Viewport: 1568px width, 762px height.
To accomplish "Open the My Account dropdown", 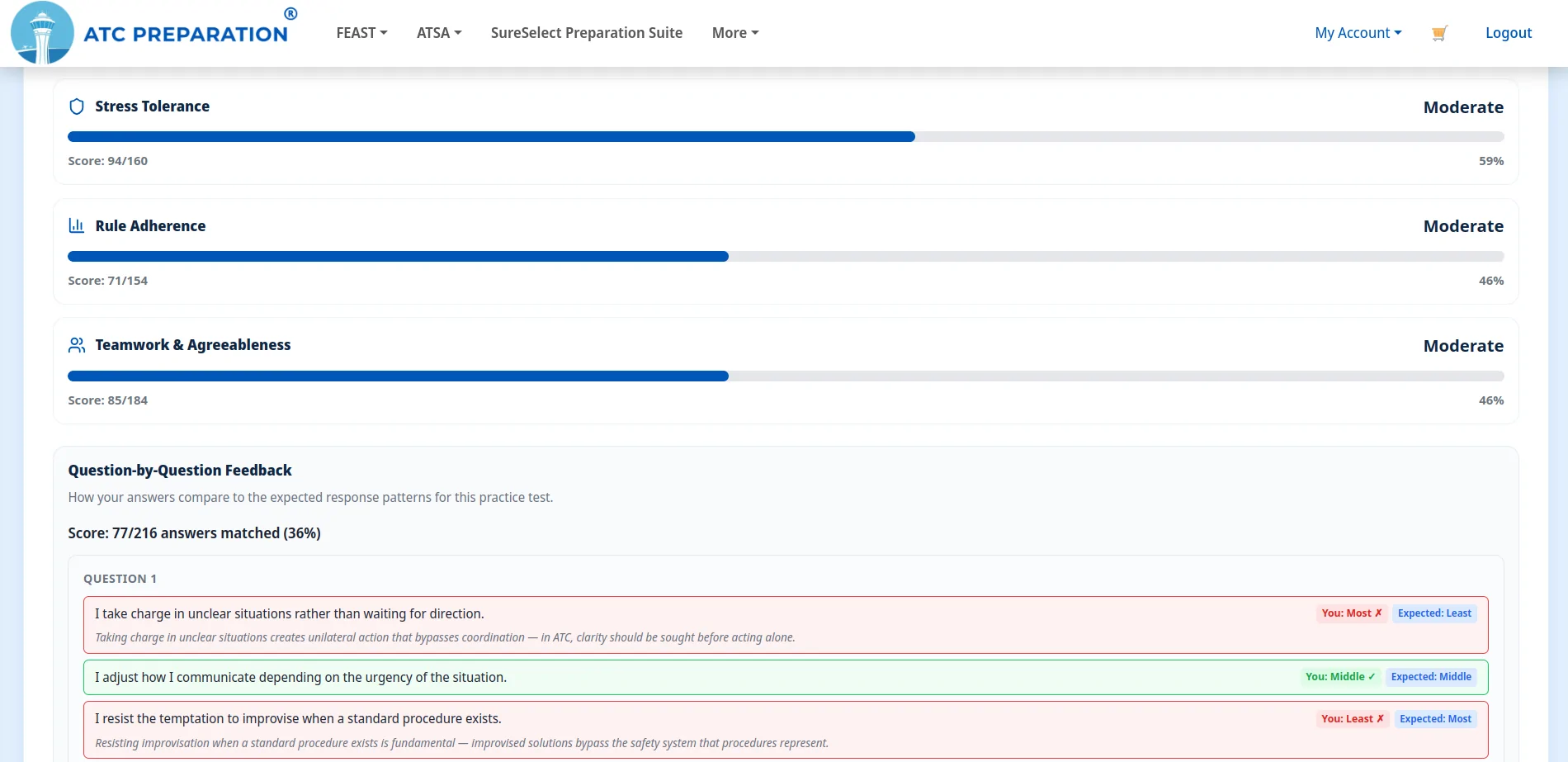I will point(1358,33).
